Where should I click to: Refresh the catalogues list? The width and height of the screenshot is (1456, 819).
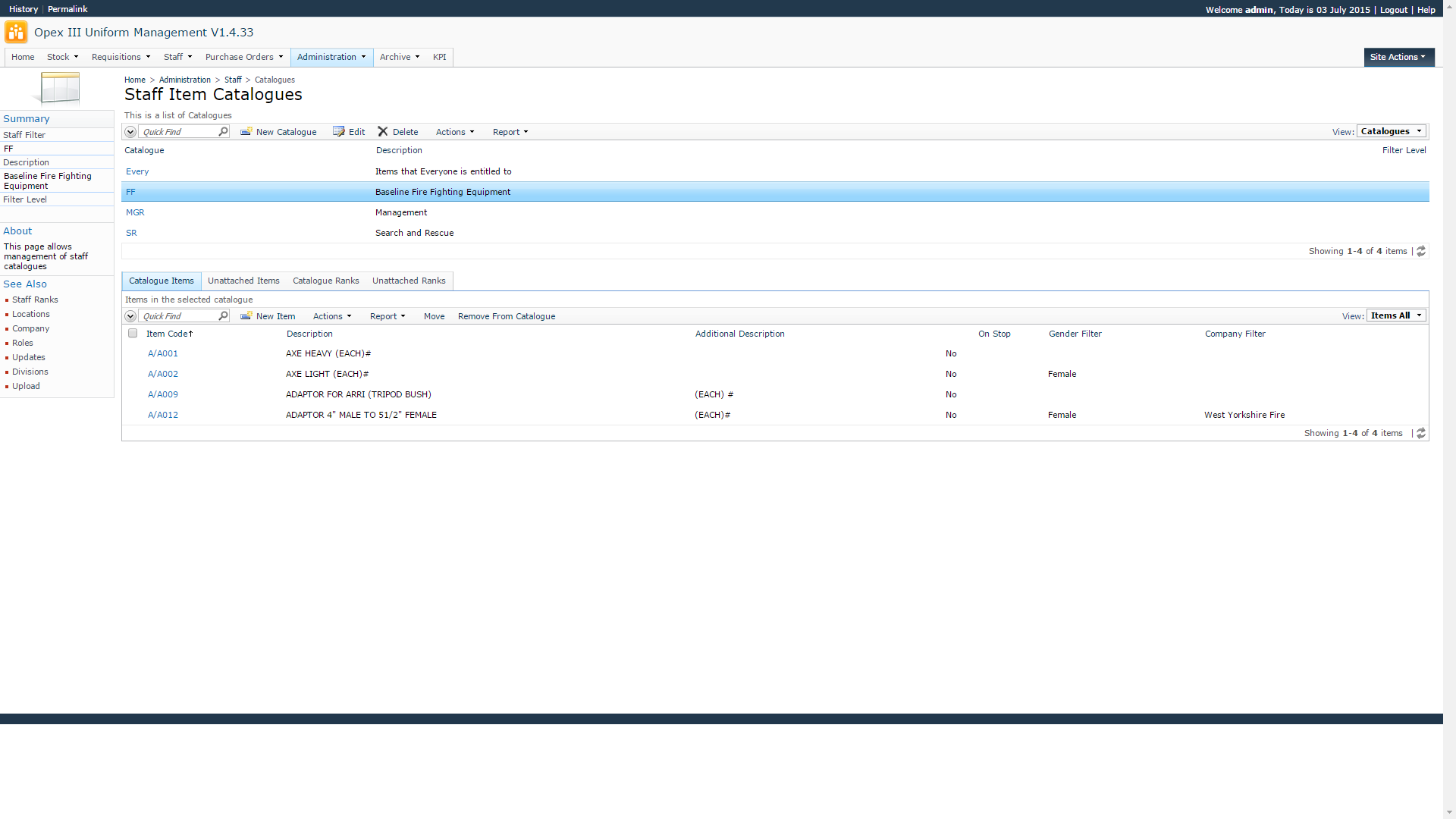(1421, 251)
